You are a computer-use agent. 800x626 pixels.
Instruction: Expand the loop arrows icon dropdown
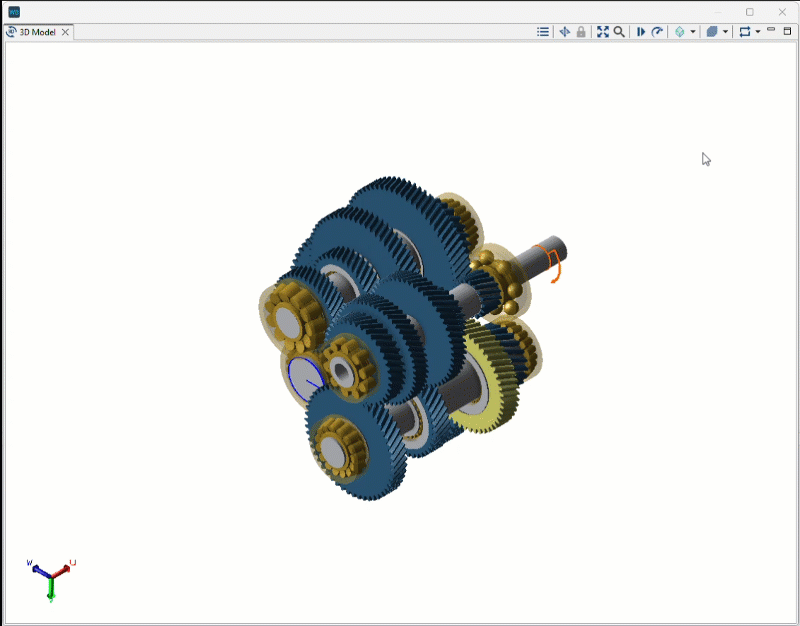(x=758, y=32)
